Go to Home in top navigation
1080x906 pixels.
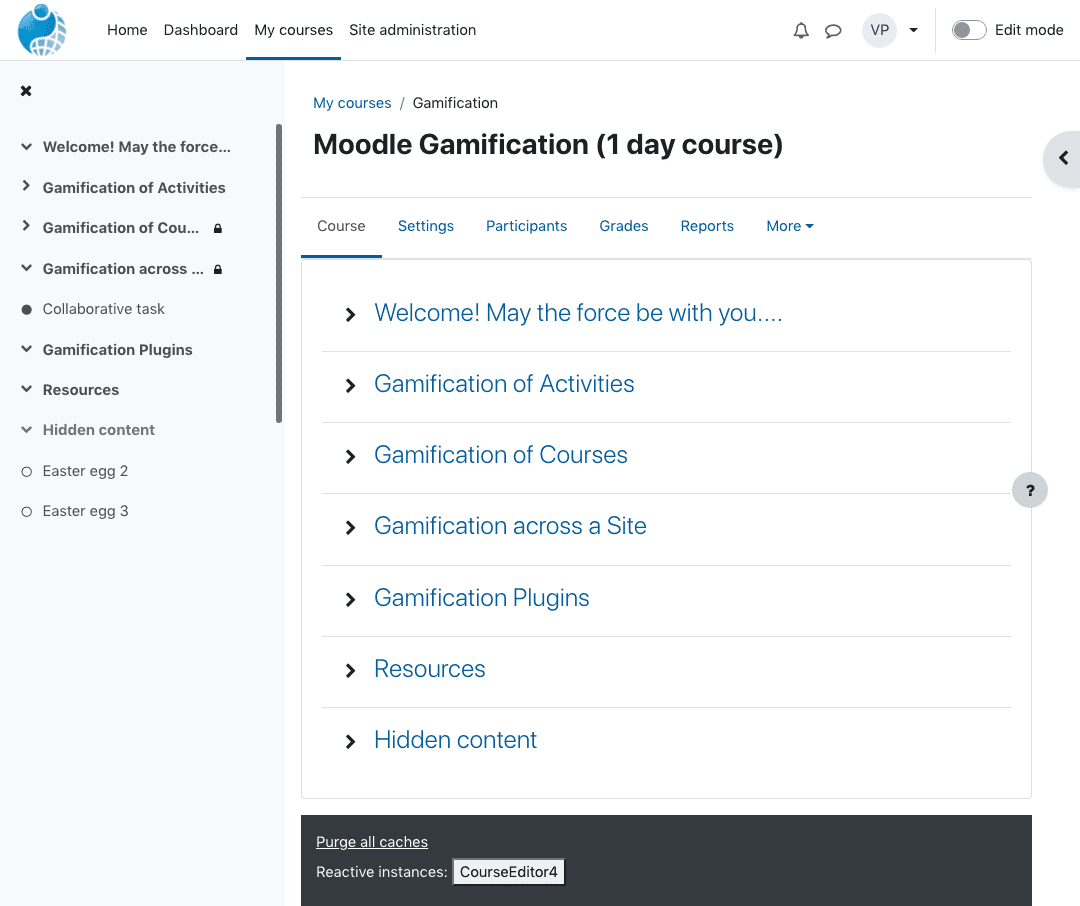[127, 30]
